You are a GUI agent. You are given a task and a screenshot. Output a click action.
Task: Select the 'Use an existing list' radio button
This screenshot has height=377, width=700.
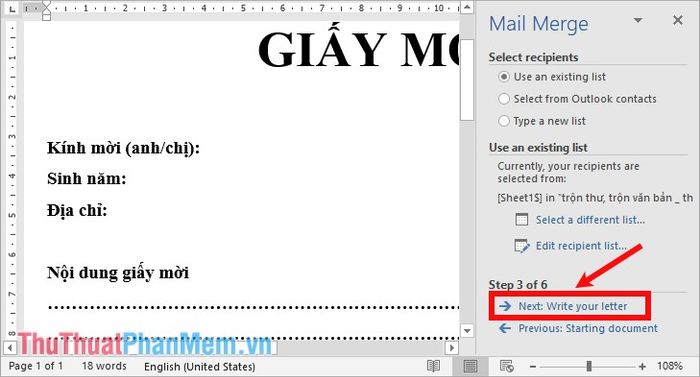pos(504,77)
